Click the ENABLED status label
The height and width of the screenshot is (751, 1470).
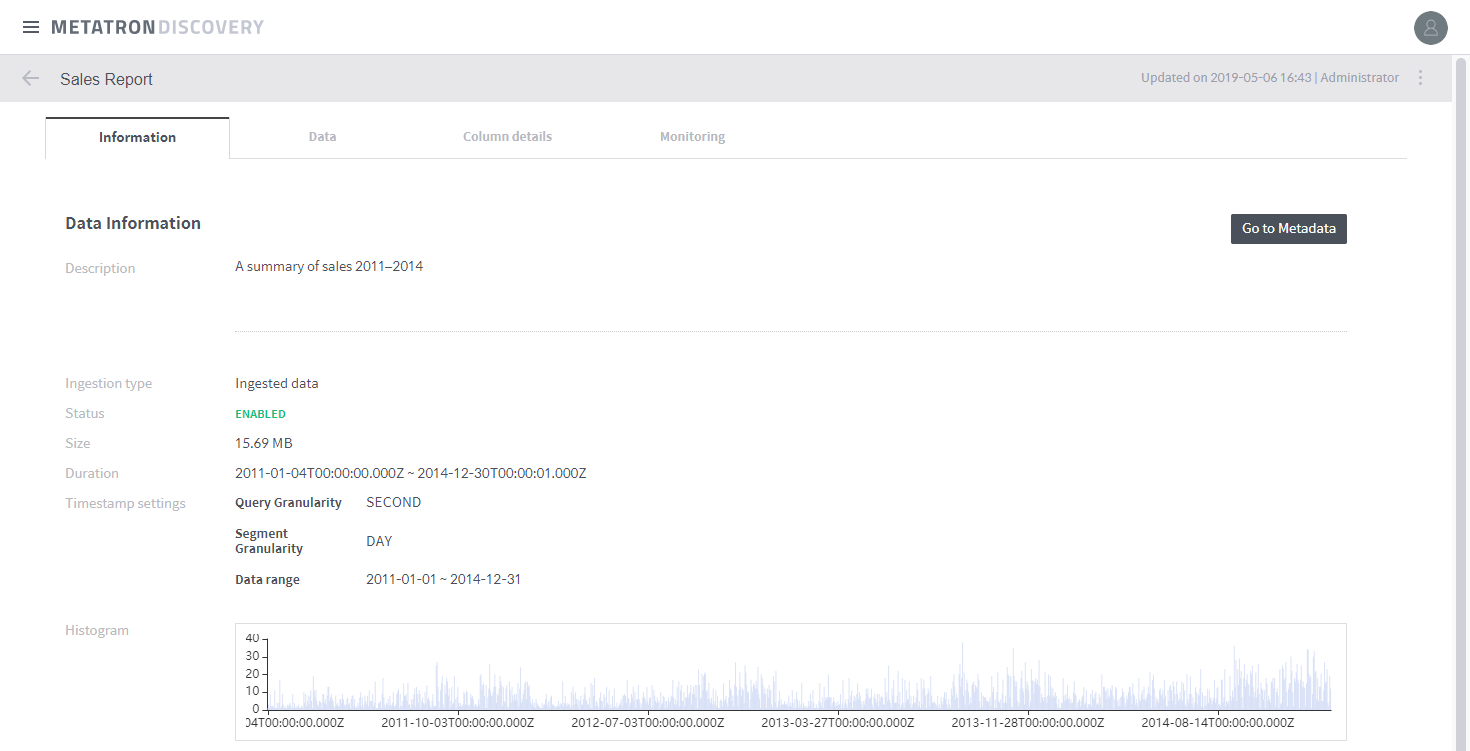[x=260, y=414]
